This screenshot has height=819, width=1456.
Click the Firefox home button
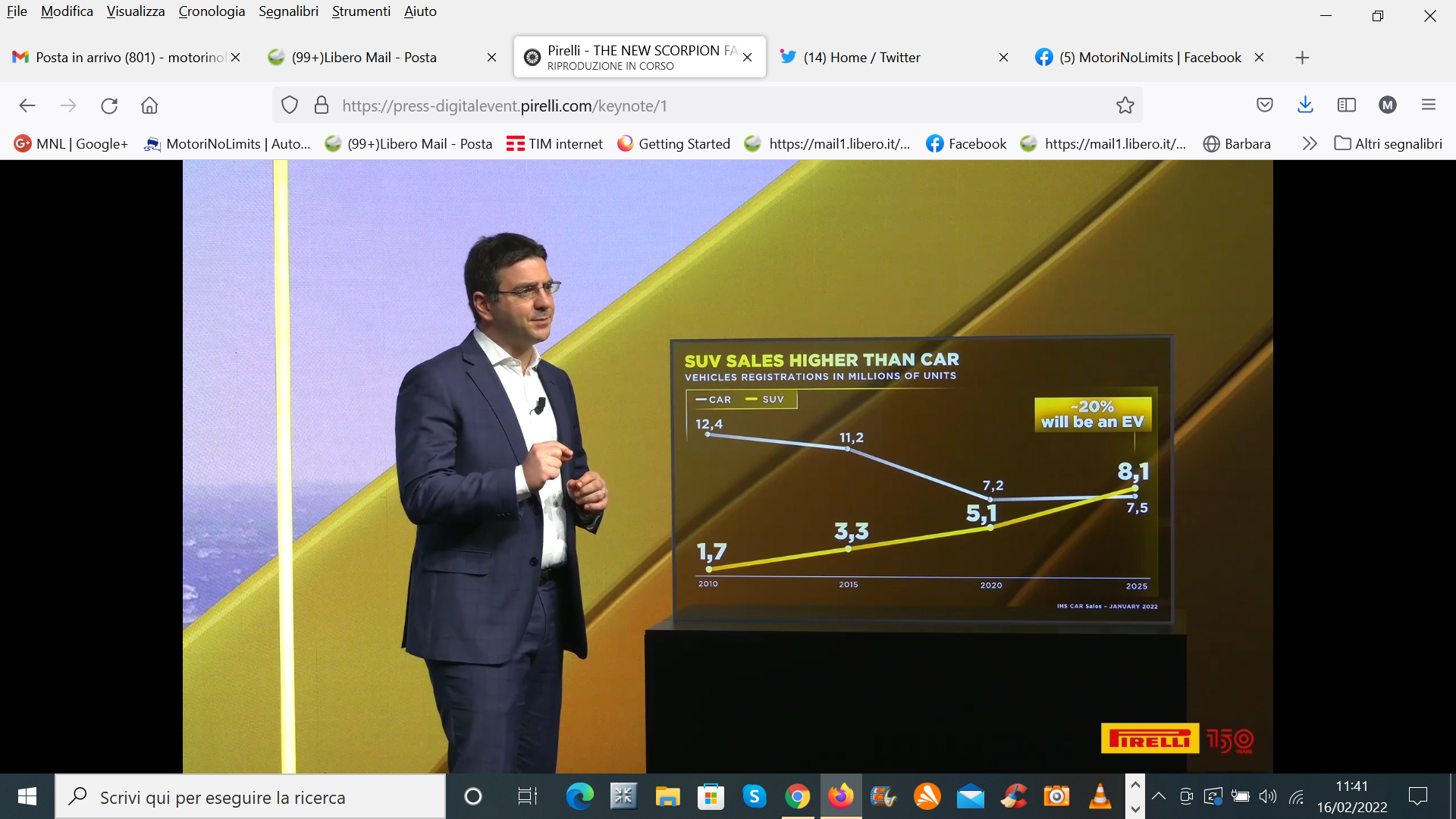149,105
